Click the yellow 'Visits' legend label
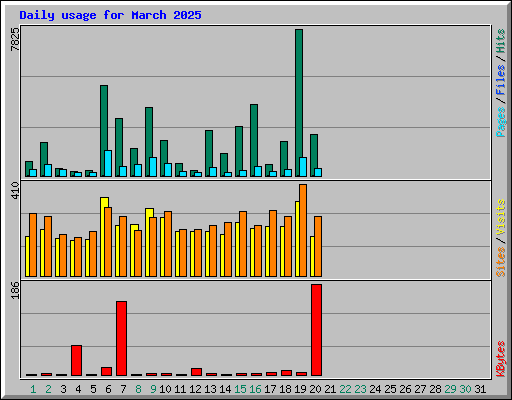 click(x=500, y=218)
